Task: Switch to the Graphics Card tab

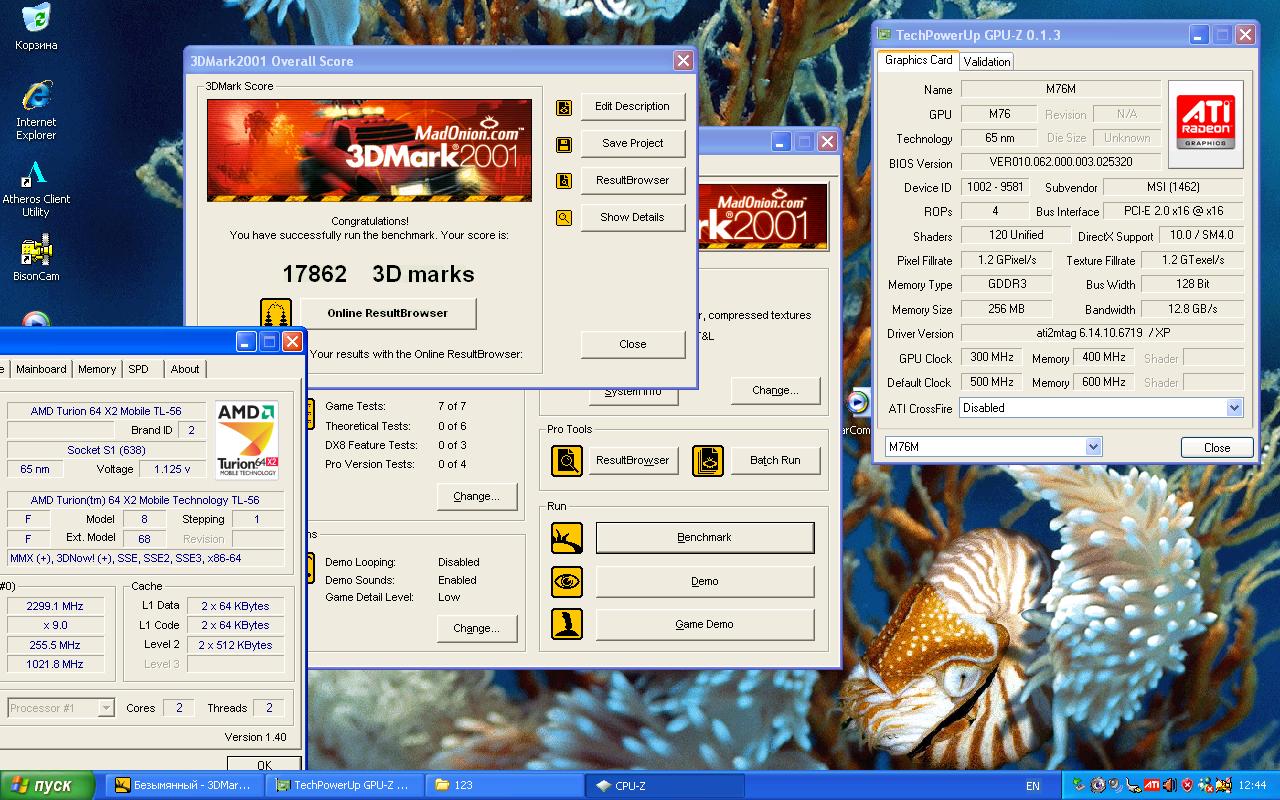Action: coord(919,60)
